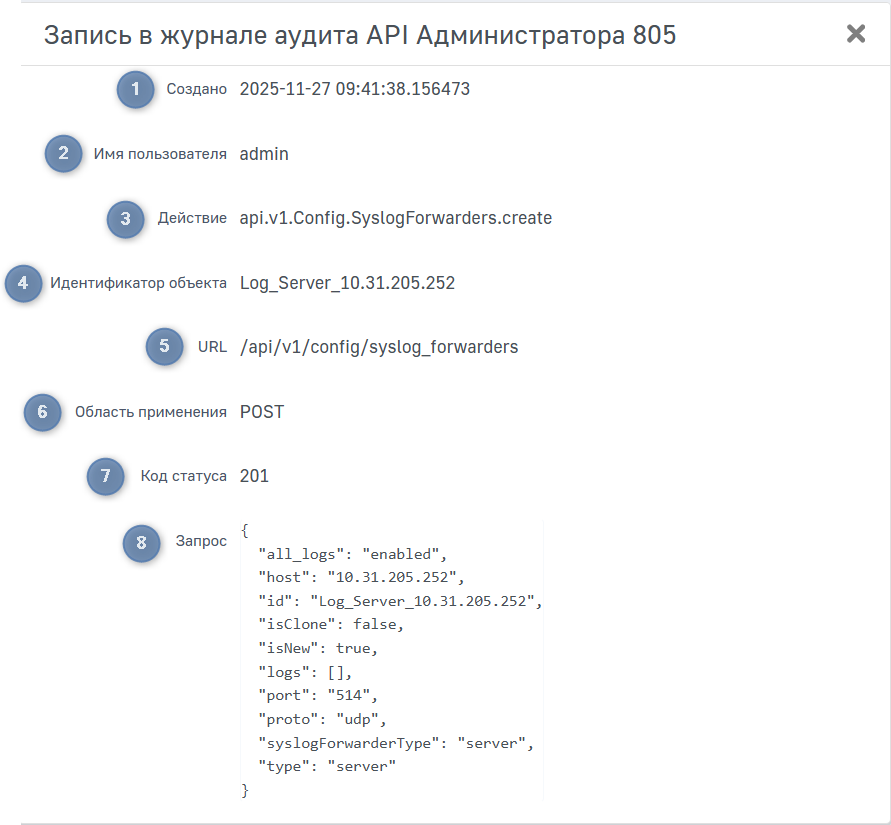
Task: Click badge 4 near Идентификатор объекта
Action: 22,283
